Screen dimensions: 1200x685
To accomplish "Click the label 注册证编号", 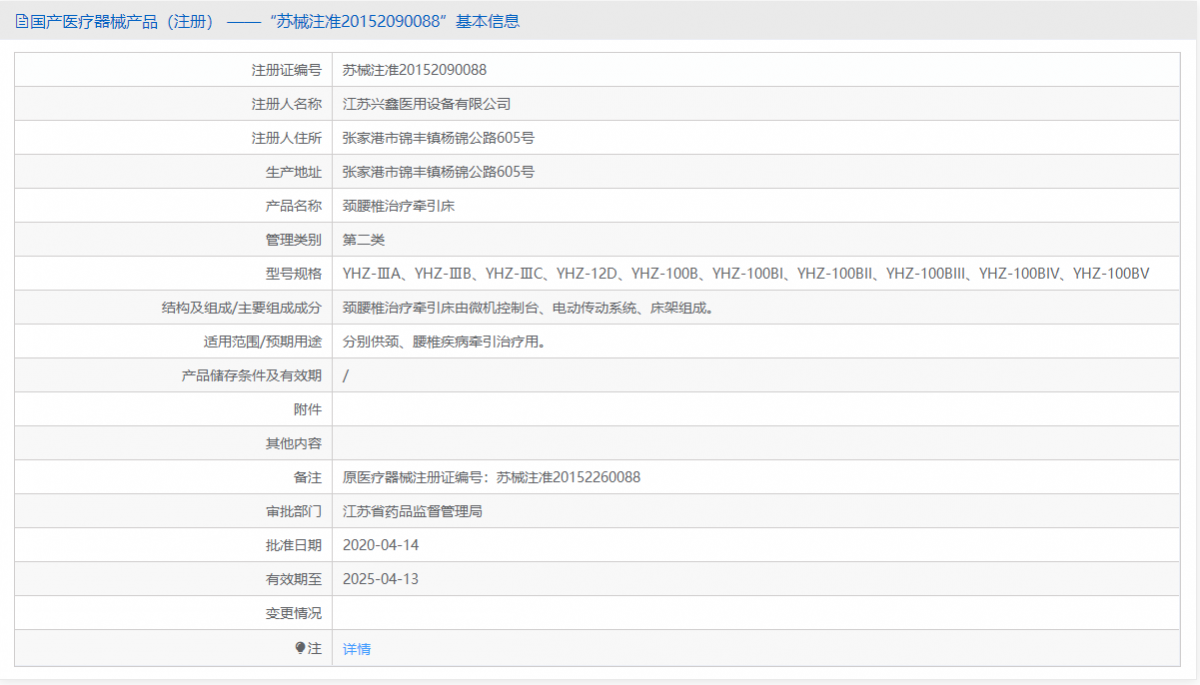I will 287,70.
